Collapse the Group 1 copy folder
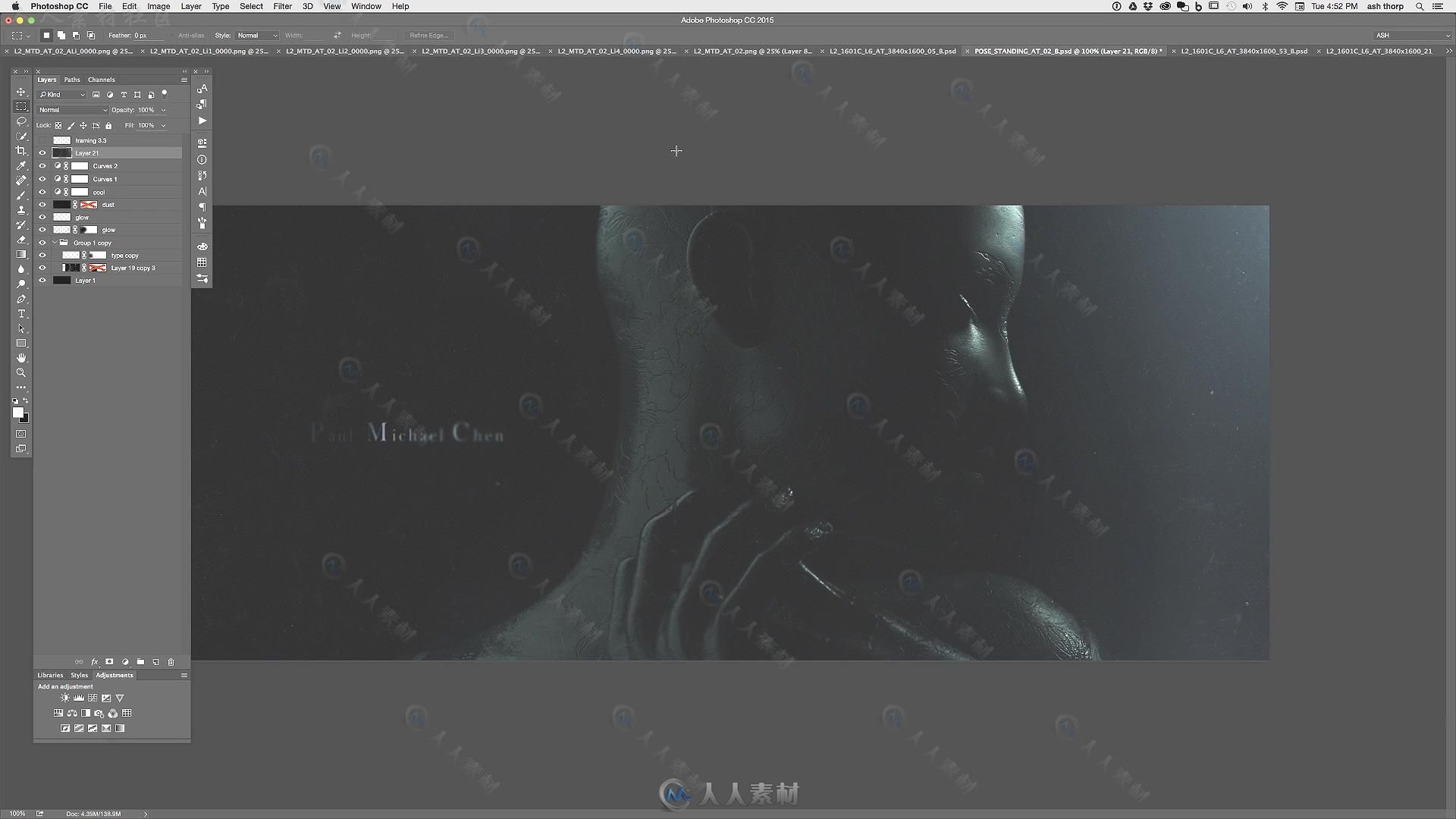Screen dimensions: 1456x819 [55, 243]
